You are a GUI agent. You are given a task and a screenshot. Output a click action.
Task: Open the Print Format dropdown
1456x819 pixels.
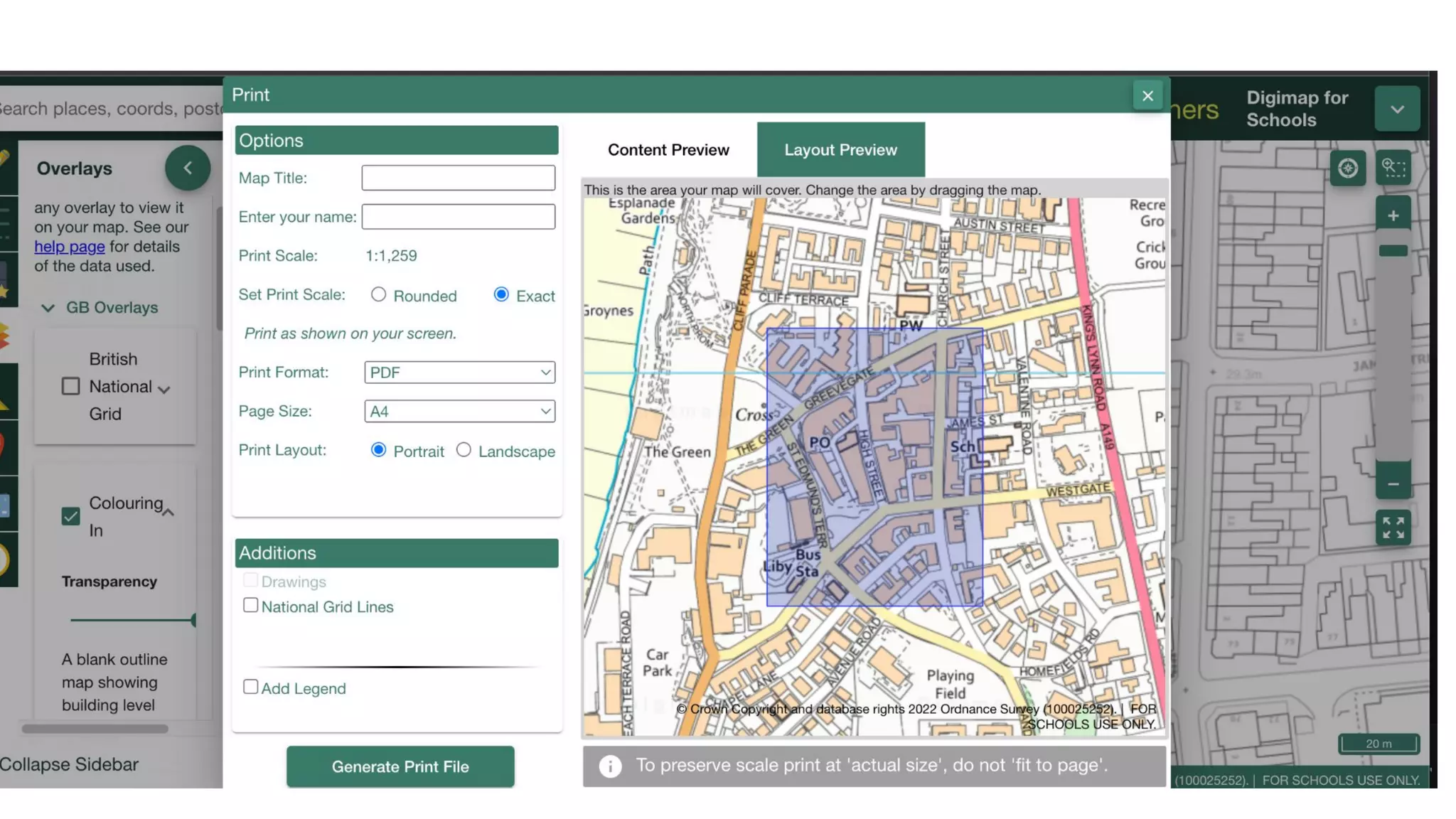[x=459, y=373]
